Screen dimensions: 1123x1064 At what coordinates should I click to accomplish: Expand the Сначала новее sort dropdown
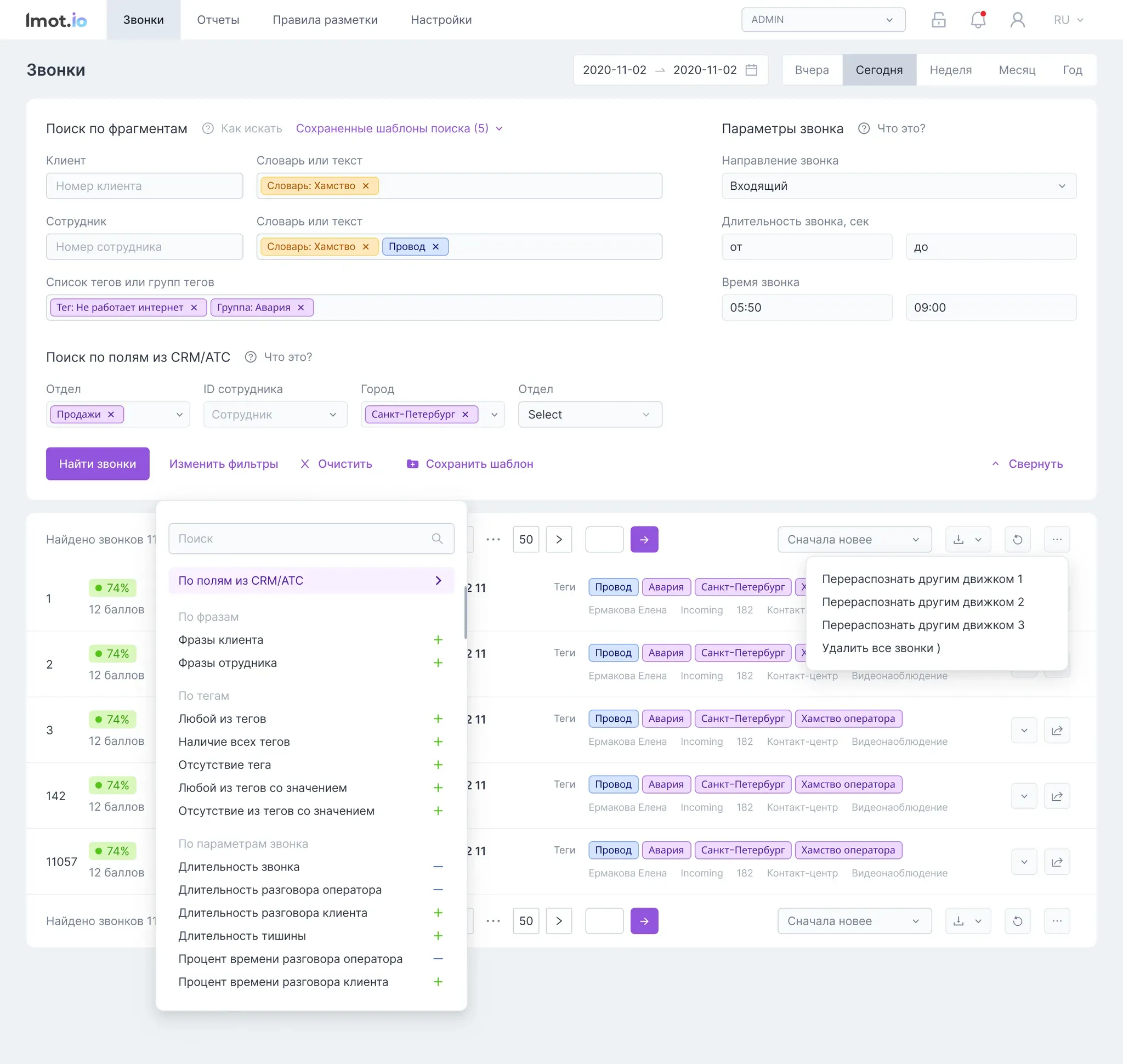[854, 539]
